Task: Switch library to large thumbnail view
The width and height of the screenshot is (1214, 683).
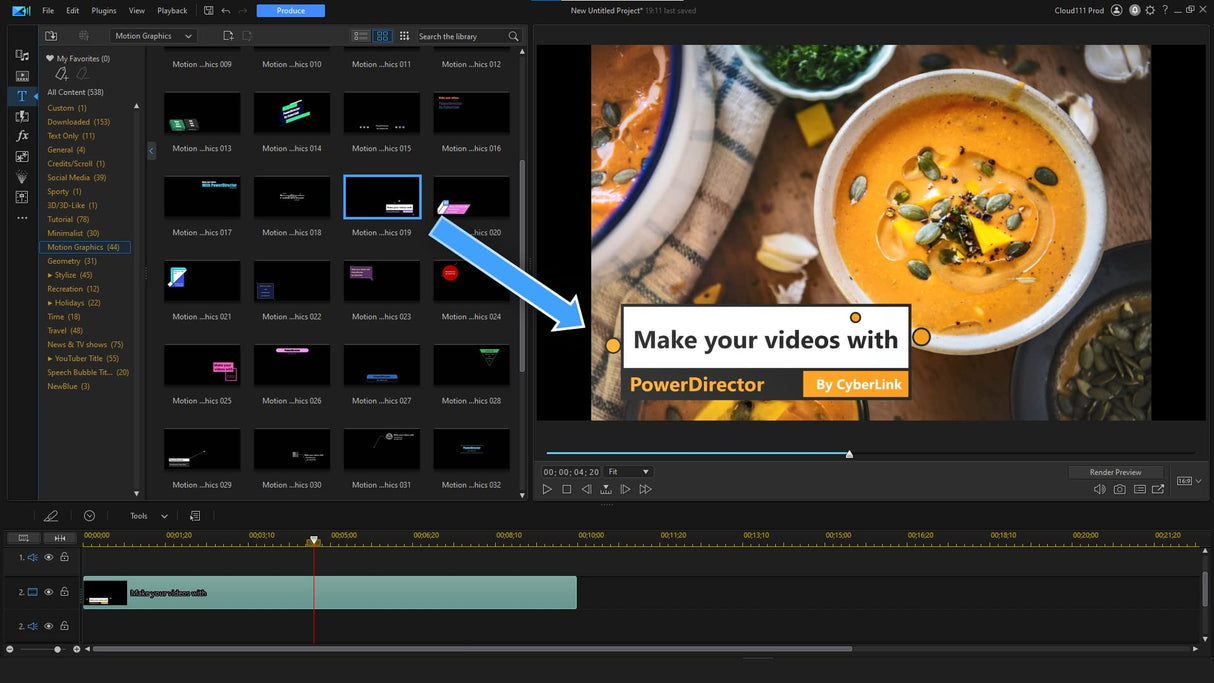Action: coord(382,36)
